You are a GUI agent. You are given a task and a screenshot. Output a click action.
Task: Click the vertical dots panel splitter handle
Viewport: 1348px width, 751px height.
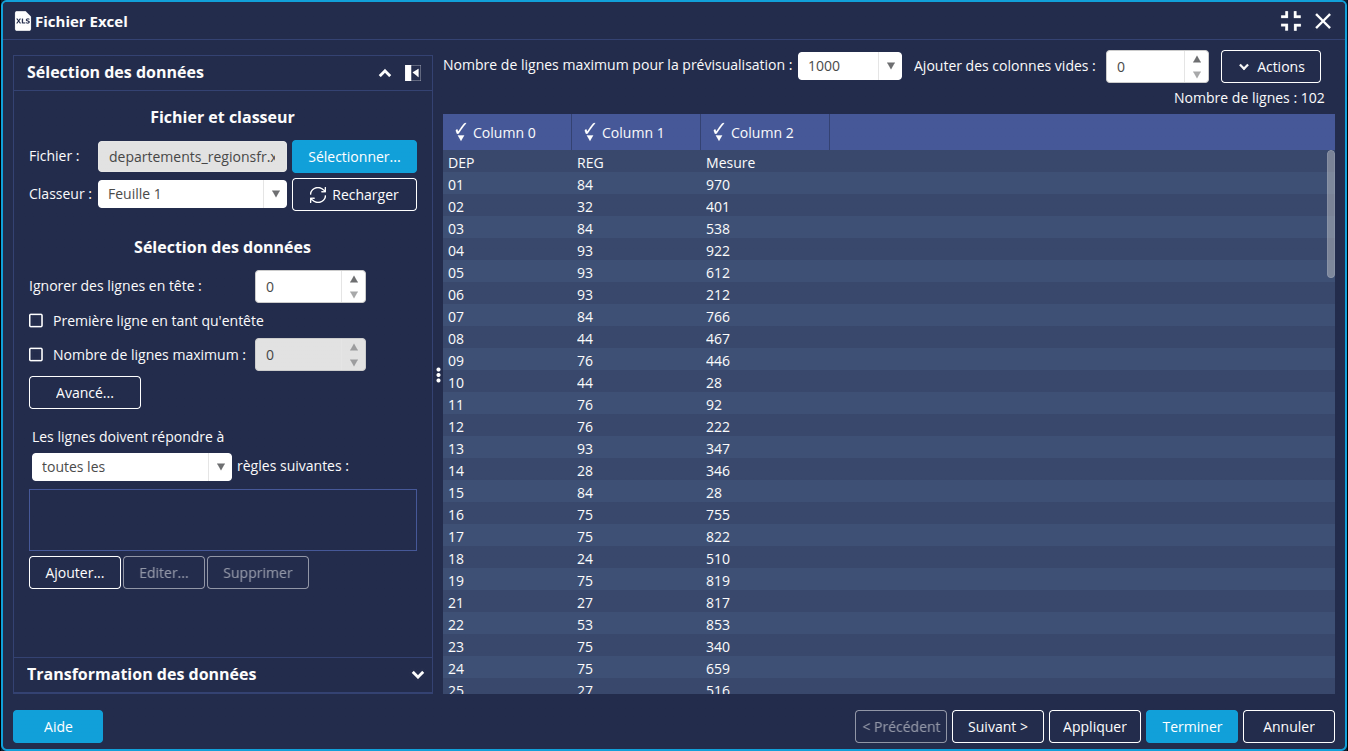(x=438, y=375)
